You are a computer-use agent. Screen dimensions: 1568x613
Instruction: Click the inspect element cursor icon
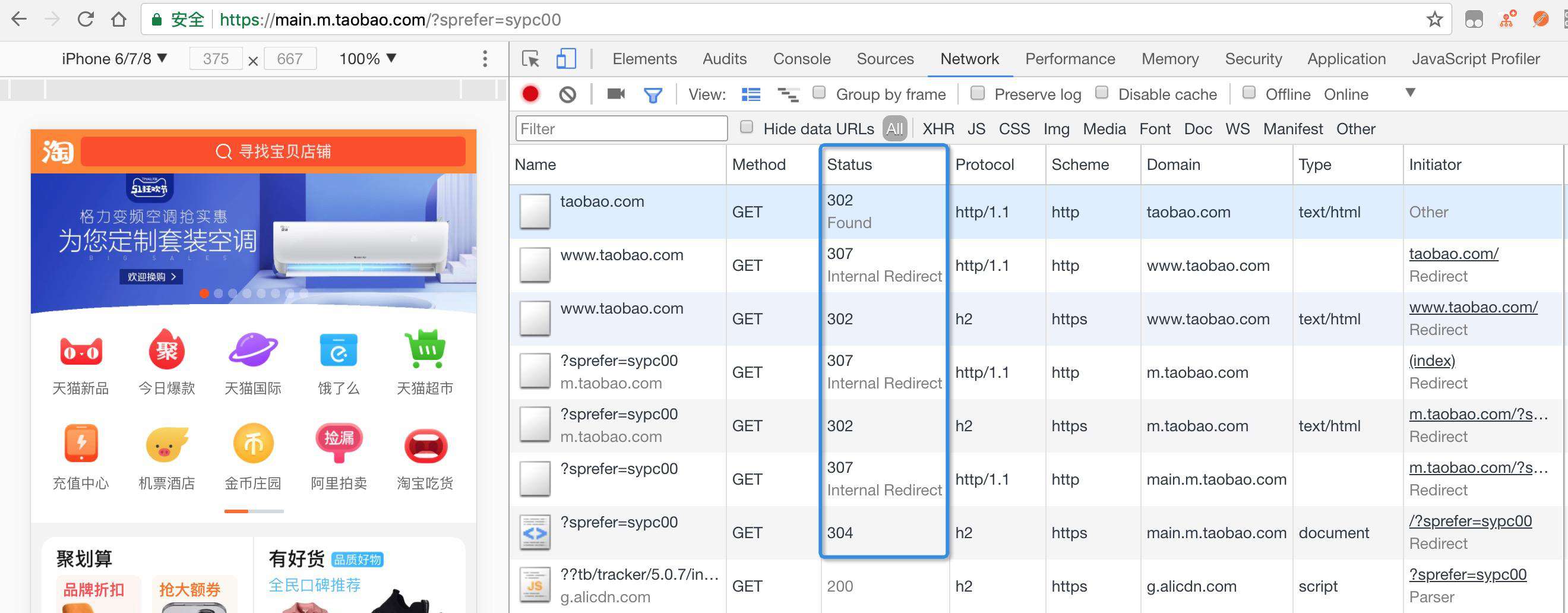531,59
